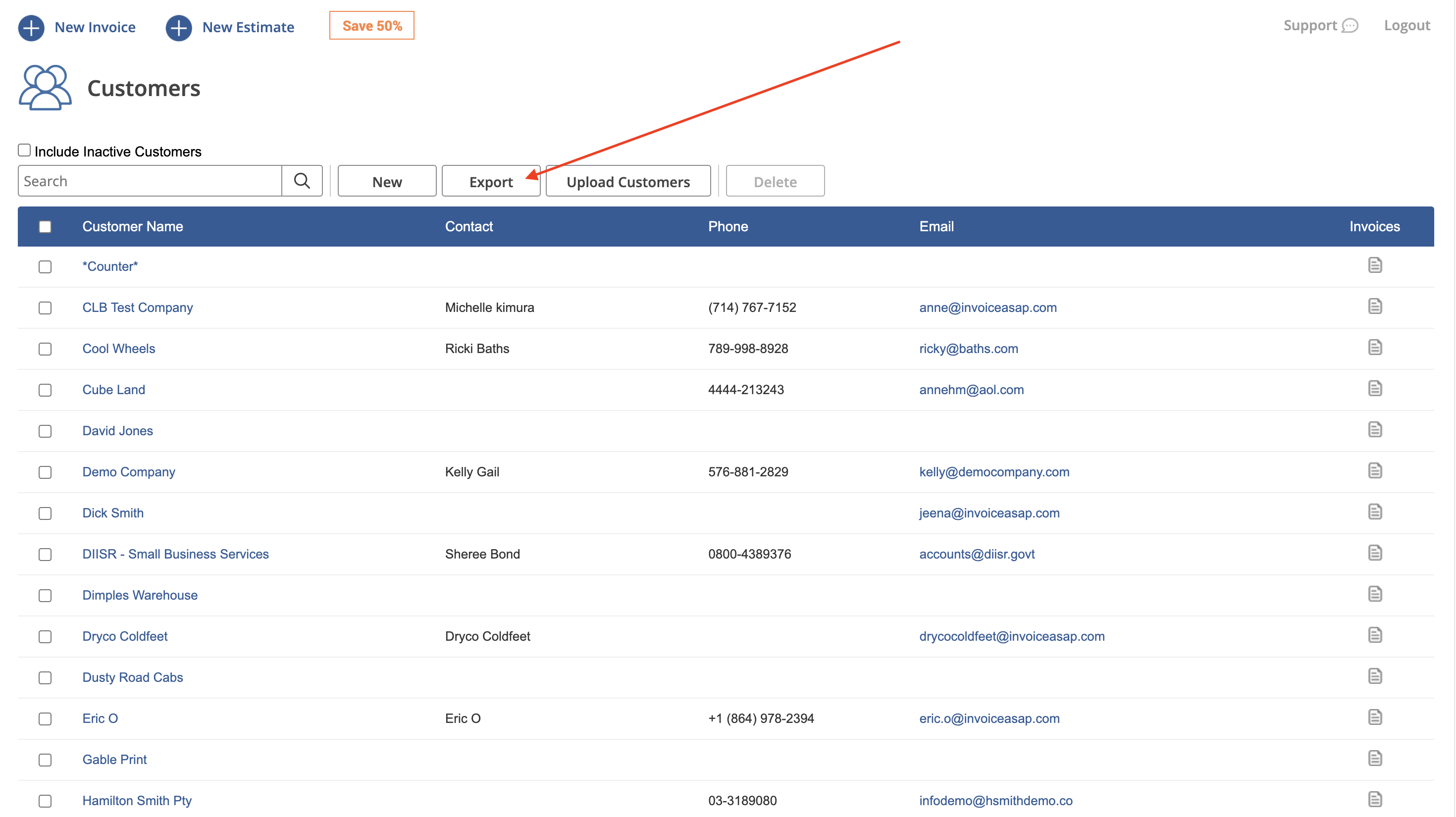Viewport: 1456px width, 817px height.
Task: Click the Upload Customers button
Action: (628, 181)
